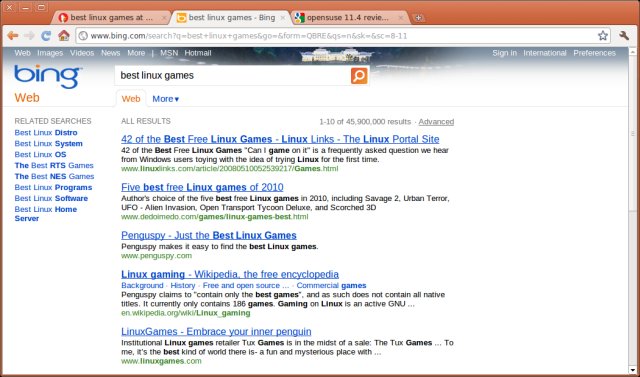
Task: Reload the page with refresh icon
Action: pos(46,36)
